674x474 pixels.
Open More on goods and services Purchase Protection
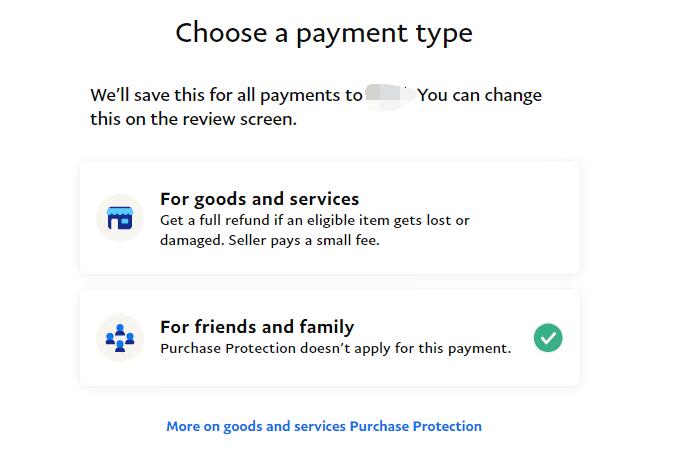click(324, 426)
